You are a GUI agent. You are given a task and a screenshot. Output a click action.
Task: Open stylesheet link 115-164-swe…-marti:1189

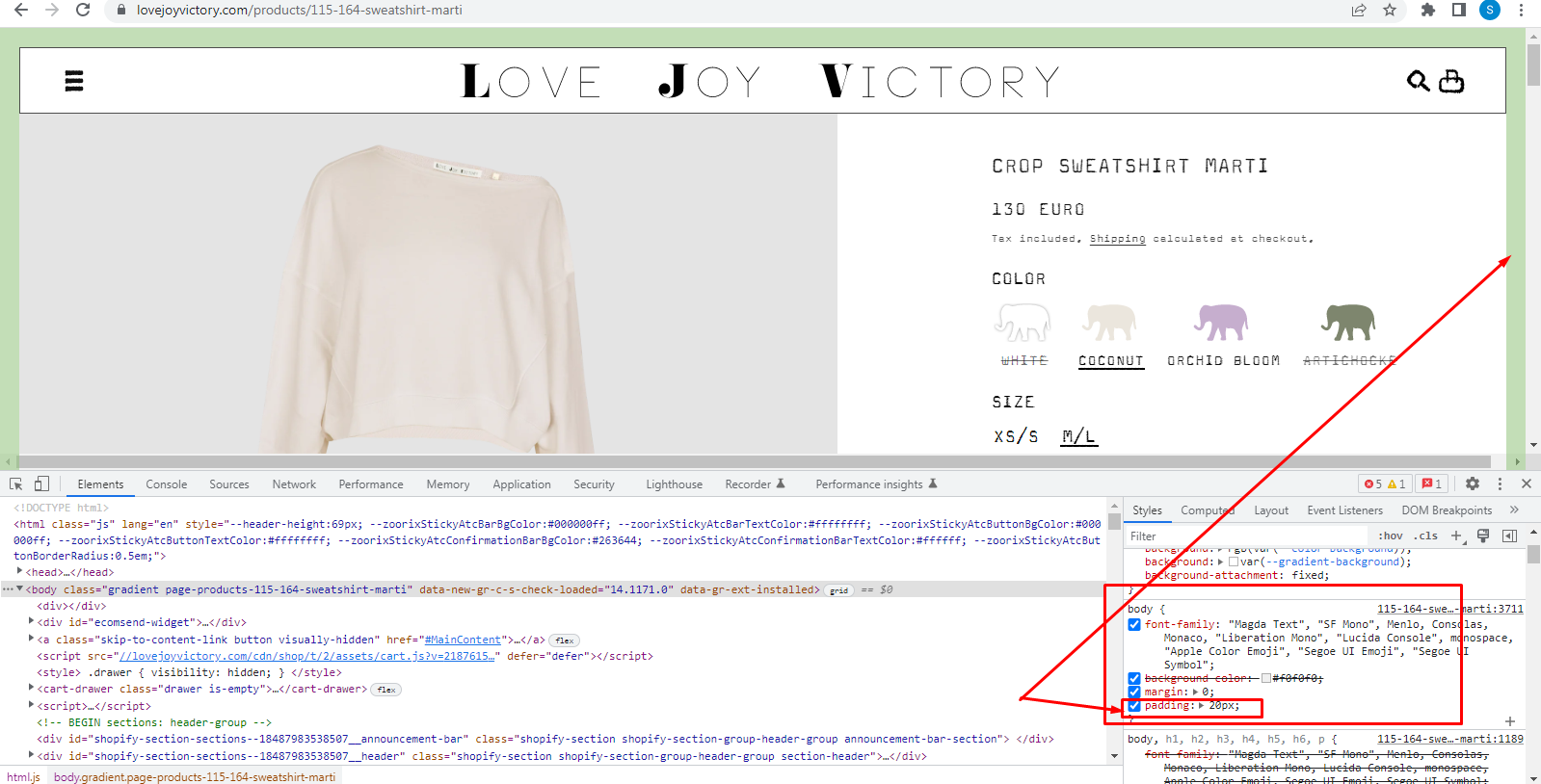pos(1450,739)
